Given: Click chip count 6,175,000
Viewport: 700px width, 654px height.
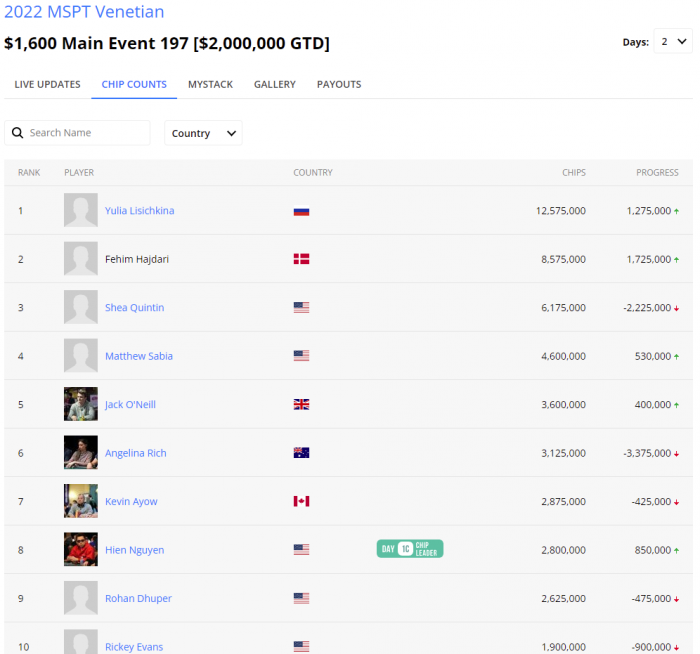Looking at the screenshot, I should 563,308.
